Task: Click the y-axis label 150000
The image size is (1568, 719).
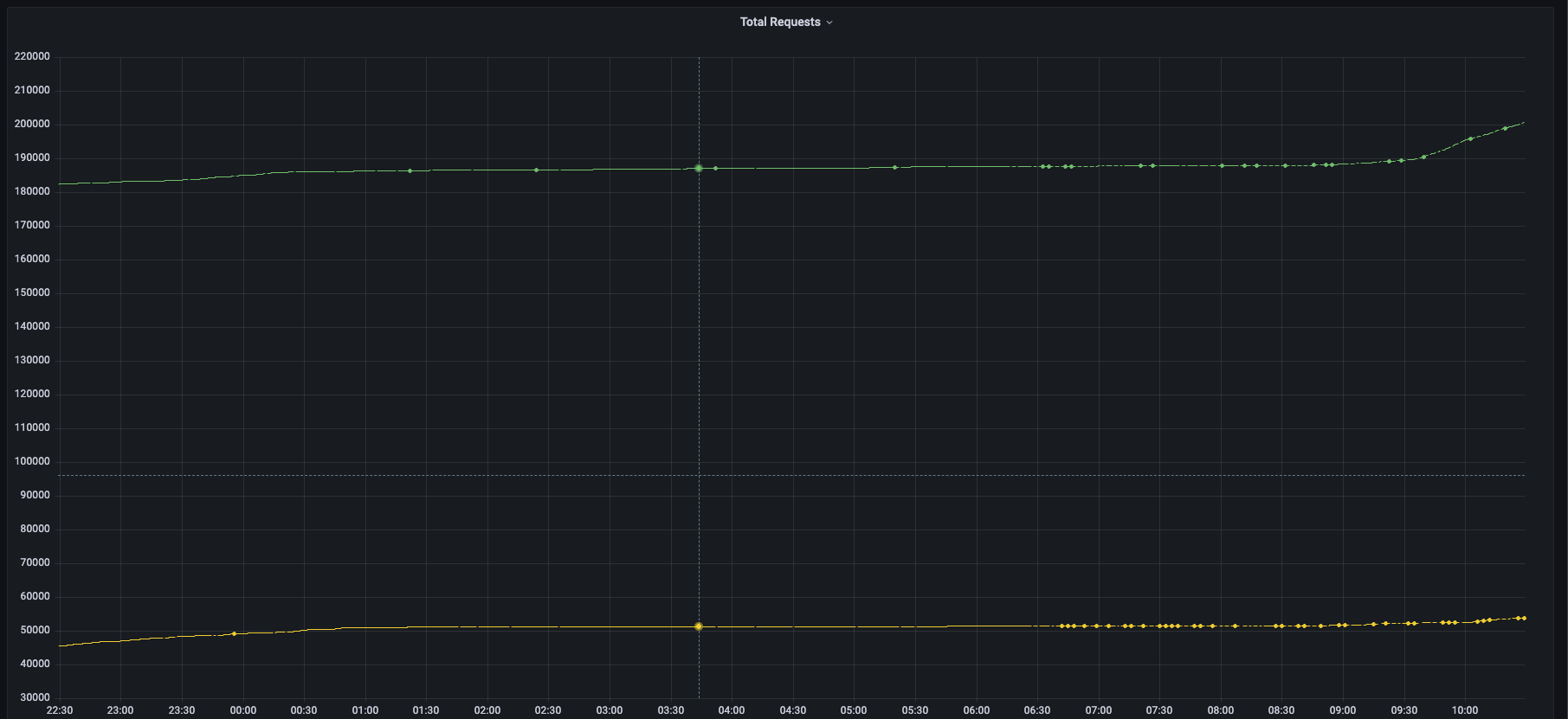Action: 32,292
